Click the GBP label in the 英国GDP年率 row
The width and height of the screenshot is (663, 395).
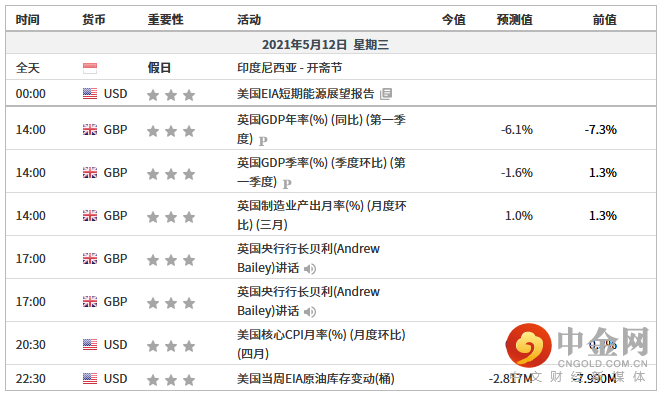(115, 129)
